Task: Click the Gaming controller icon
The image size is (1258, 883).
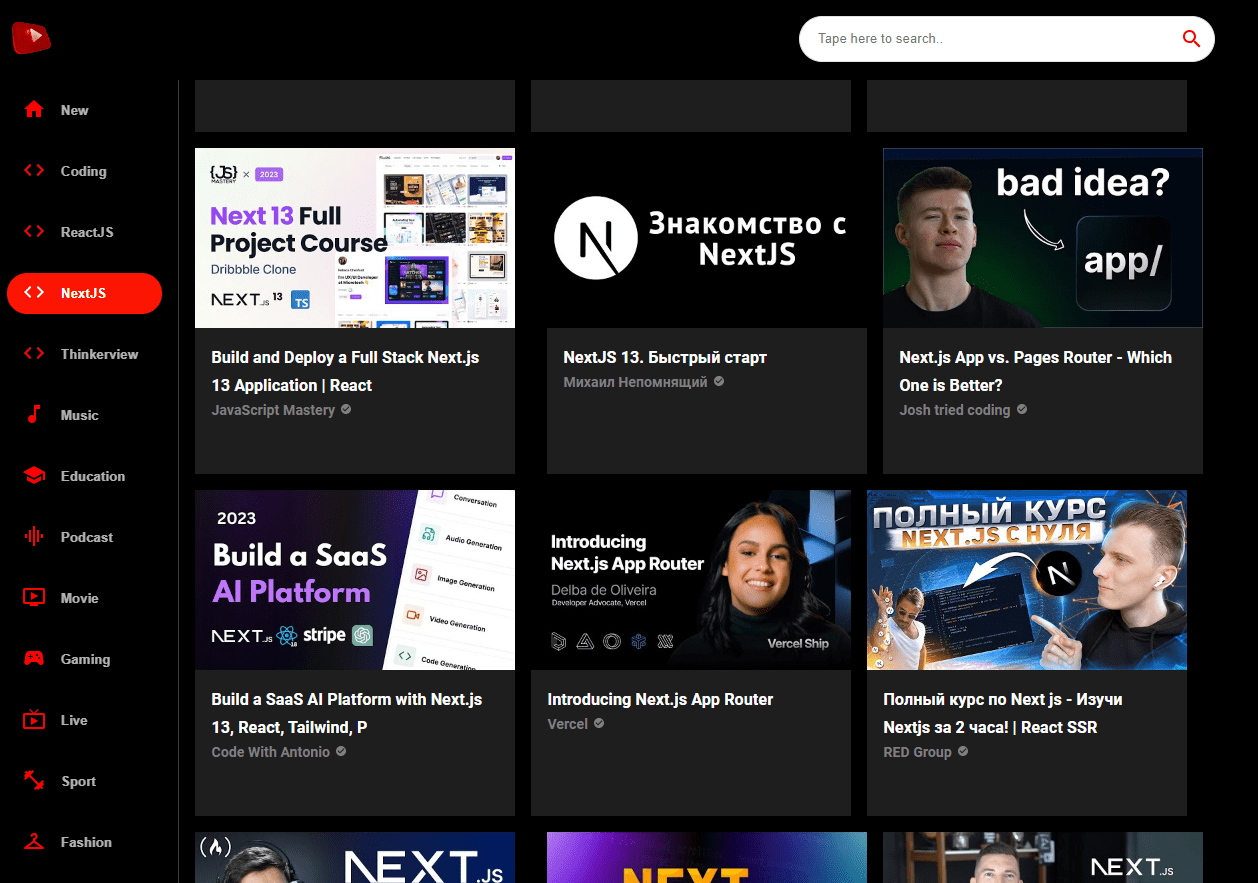Action: coord(34,659)
